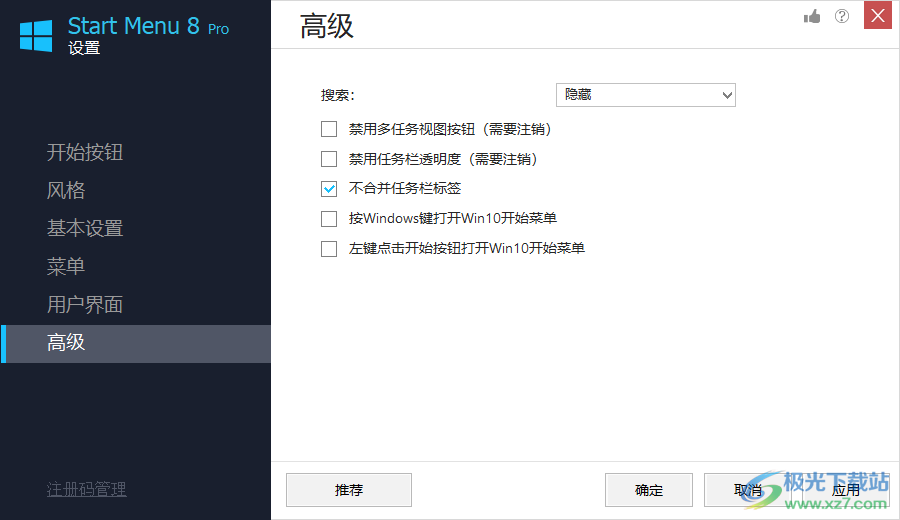Confirm with the 确定 button
Image resolution: width=900 pixels, height=520 pixels.
[x=649, y=490]
